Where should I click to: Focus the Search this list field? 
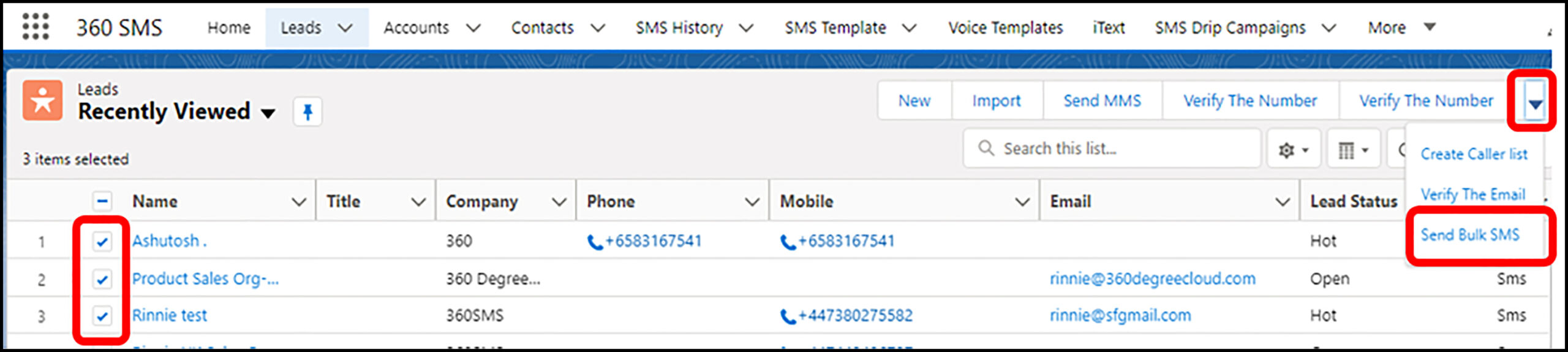(1112, 148)
